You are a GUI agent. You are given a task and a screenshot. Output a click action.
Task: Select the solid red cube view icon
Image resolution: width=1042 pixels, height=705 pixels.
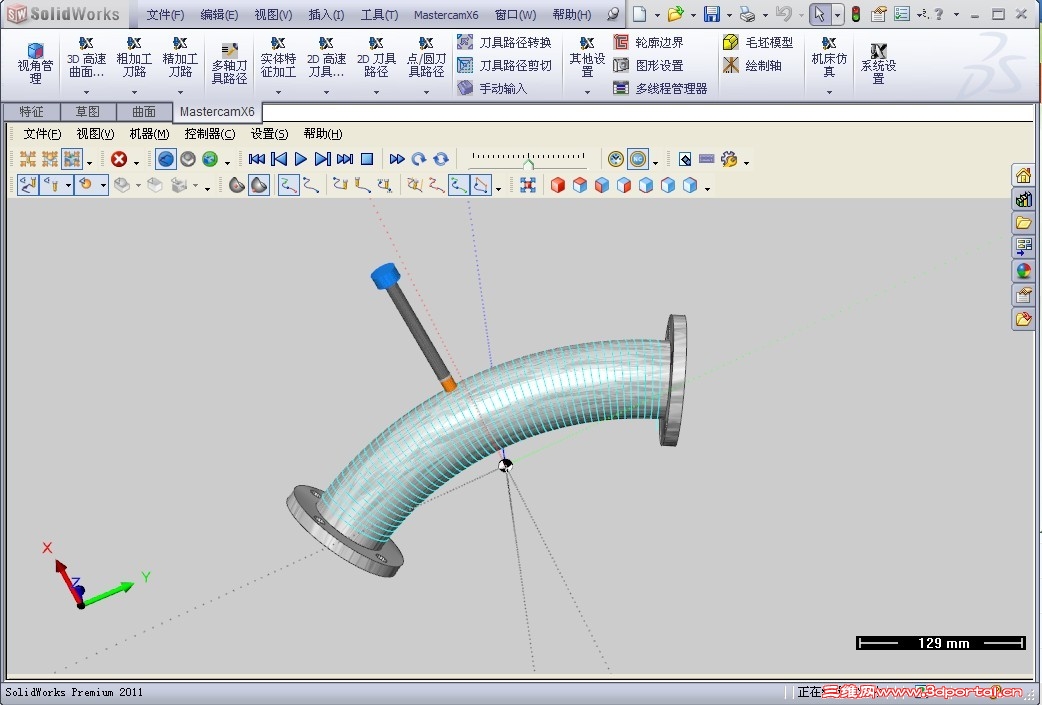(558, 185)
